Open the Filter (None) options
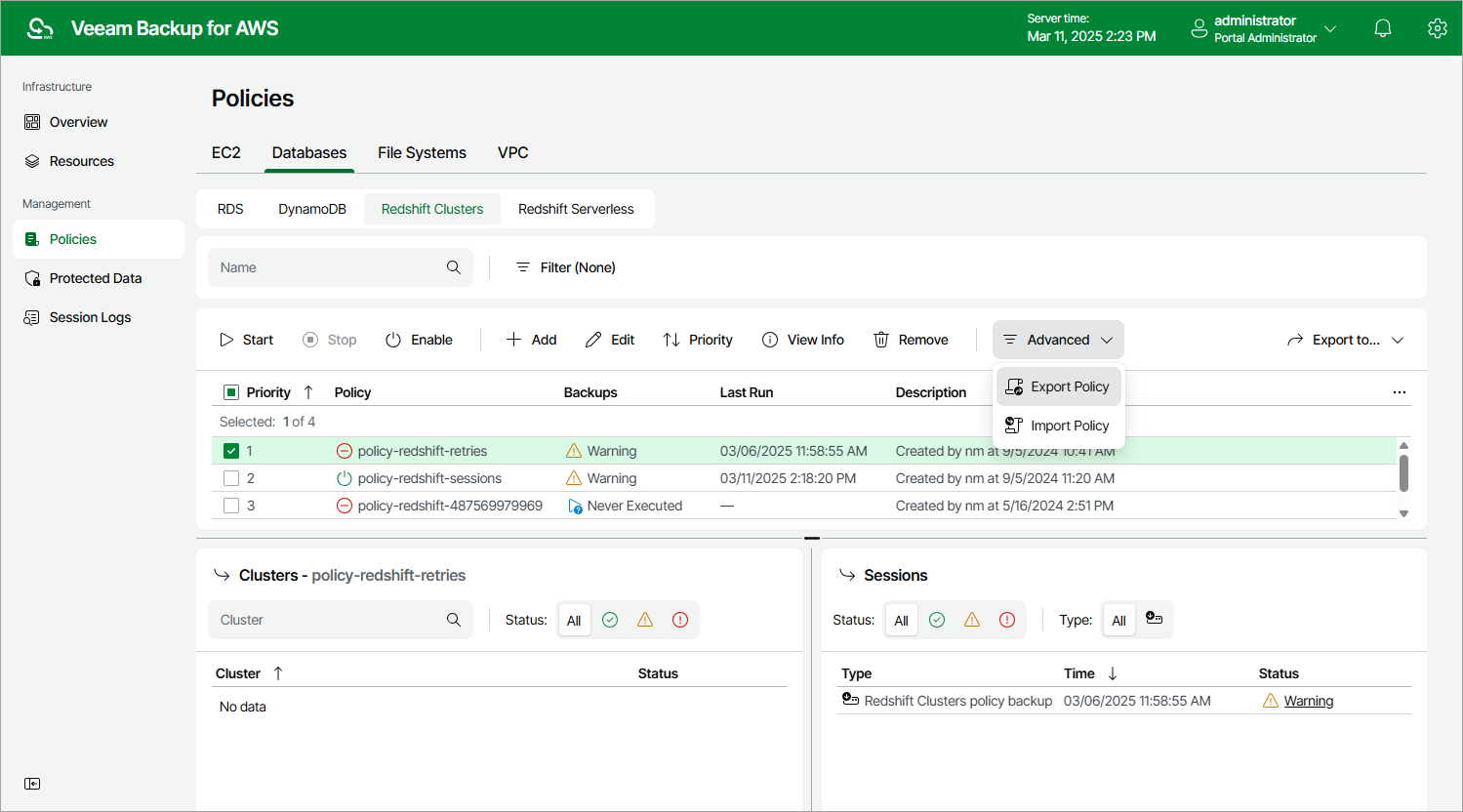 (565, 267)
